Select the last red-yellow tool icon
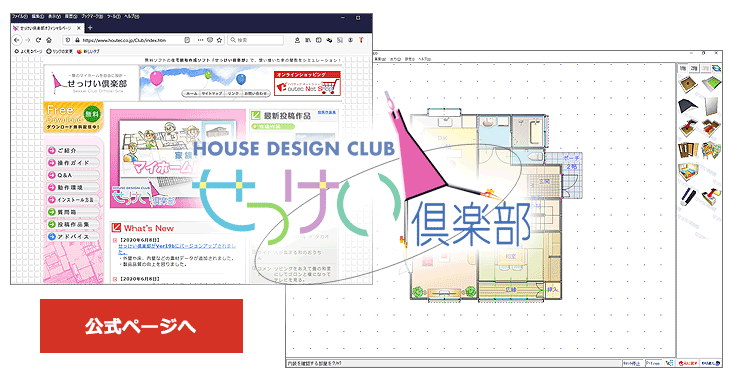 coord(711,196)
